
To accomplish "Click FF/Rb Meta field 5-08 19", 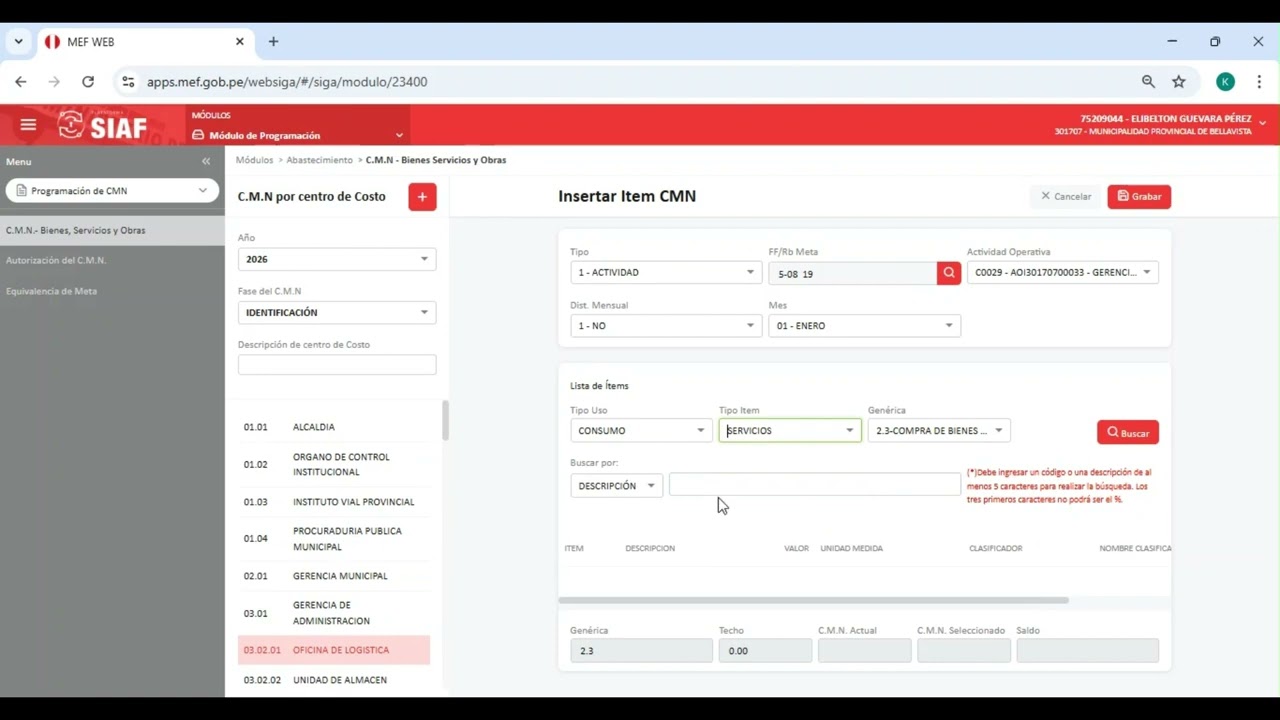I will [852, 273].
